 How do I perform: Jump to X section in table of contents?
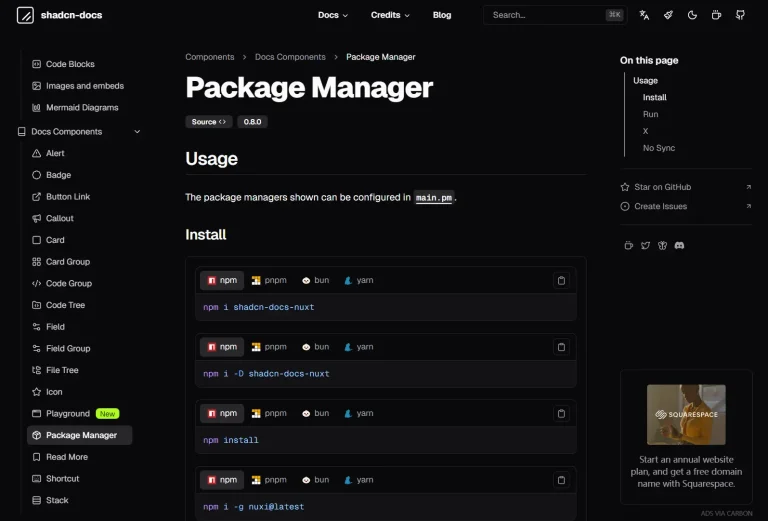point(646,131)
